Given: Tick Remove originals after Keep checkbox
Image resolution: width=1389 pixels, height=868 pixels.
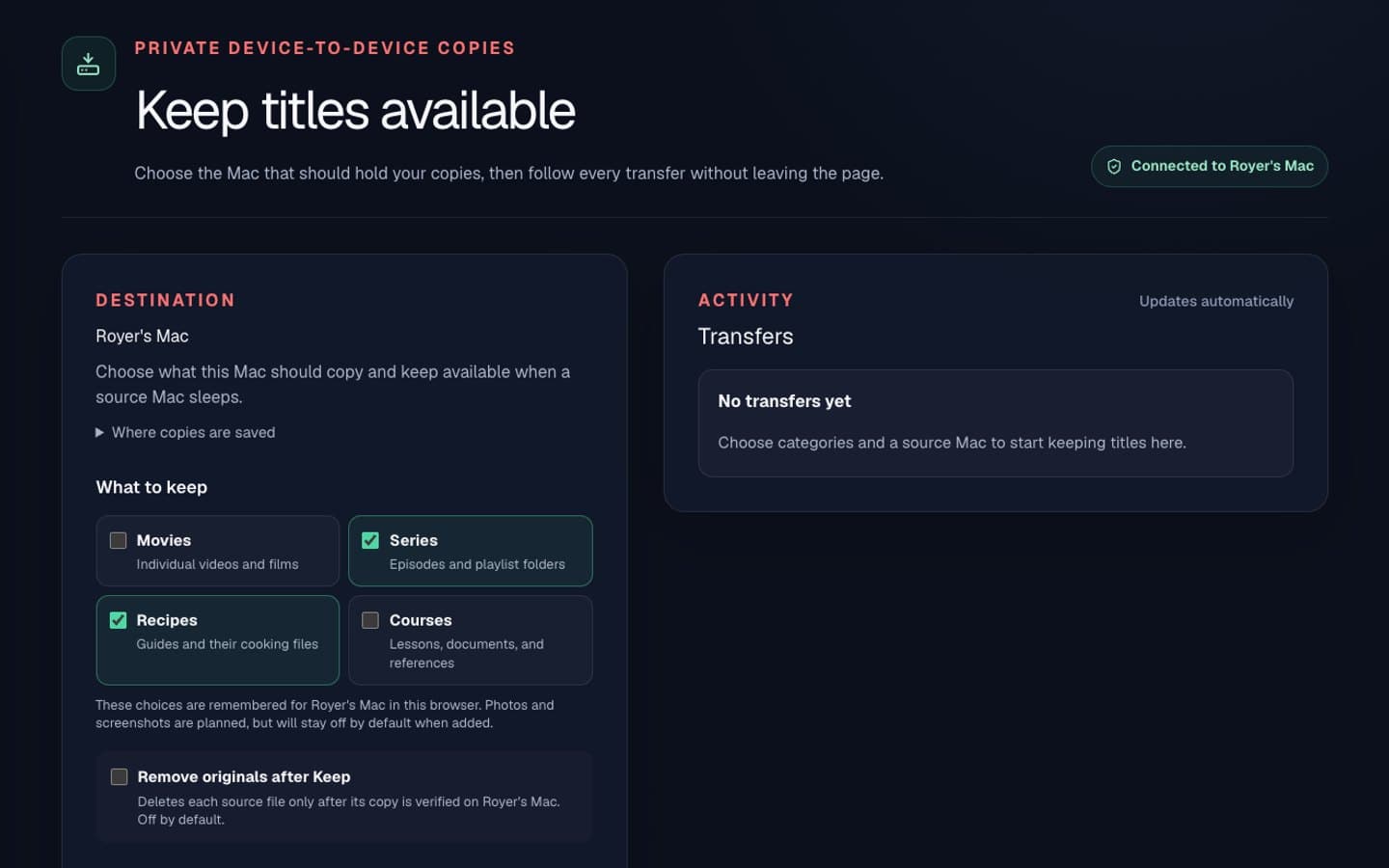Looking at the screenshot, I should tap(120, 777).
